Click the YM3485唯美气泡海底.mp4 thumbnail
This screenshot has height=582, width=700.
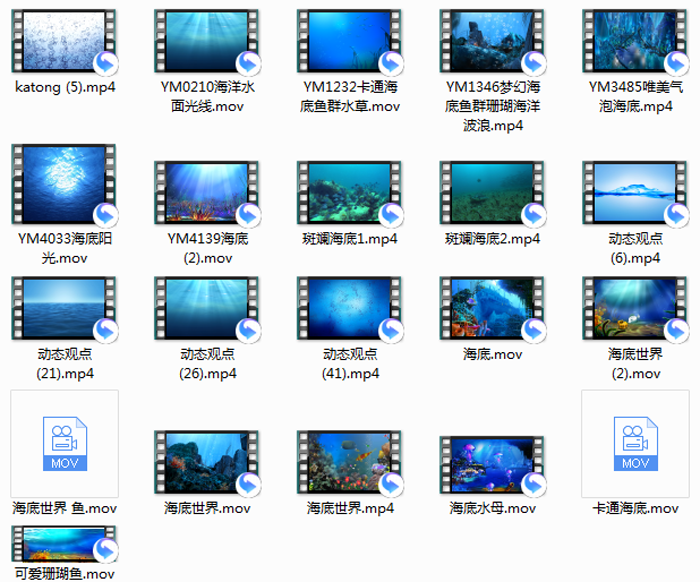(x=636, y=40)
